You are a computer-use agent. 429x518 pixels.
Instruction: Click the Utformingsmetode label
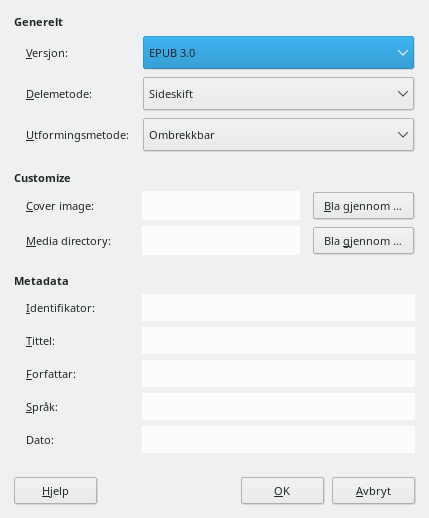coord(77,135)
